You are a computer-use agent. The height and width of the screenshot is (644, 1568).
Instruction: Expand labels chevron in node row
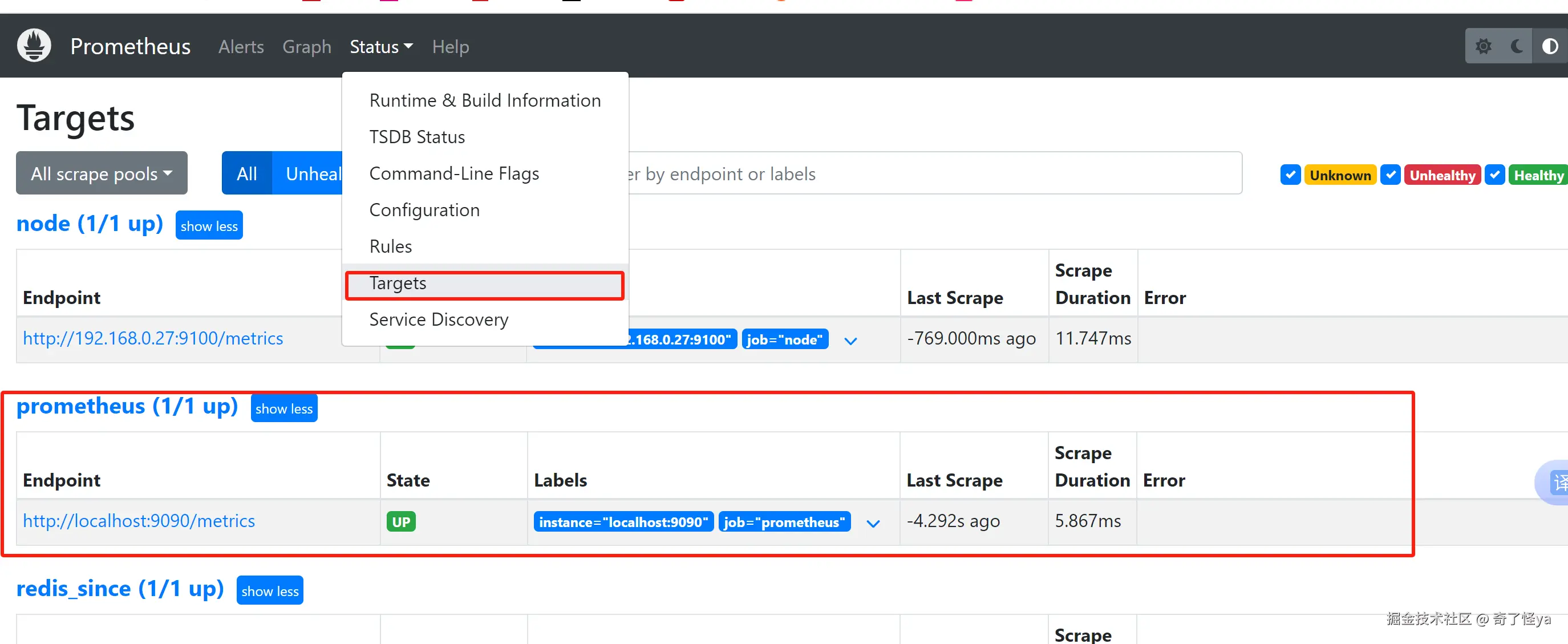pos(850,341)
